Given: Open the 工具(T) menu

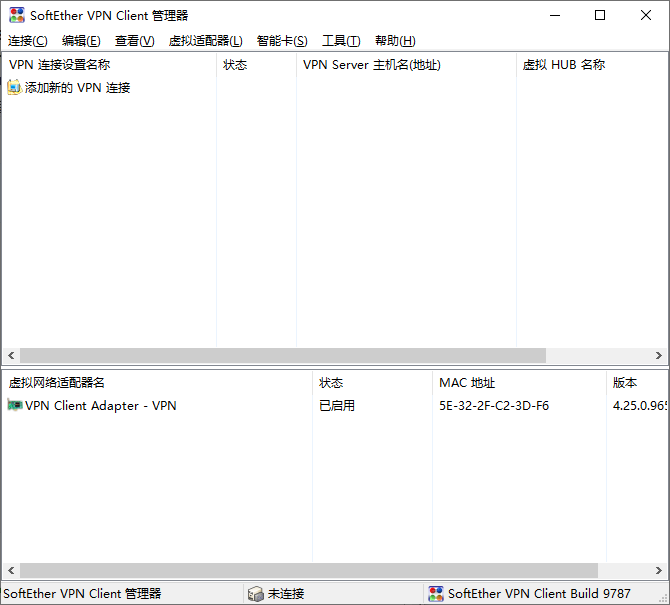Looking at the screenshot, I should point(341,41).
